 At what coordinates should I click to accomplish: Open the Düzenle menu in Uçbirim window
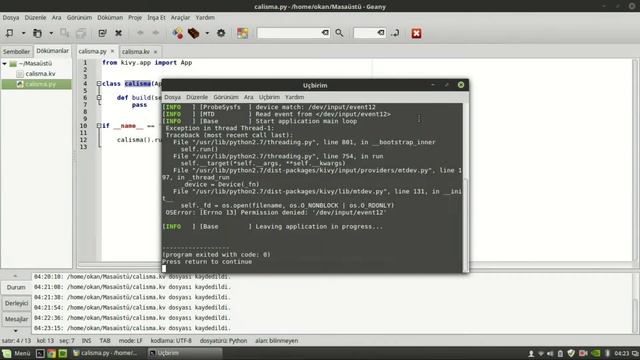pos(197,97)
